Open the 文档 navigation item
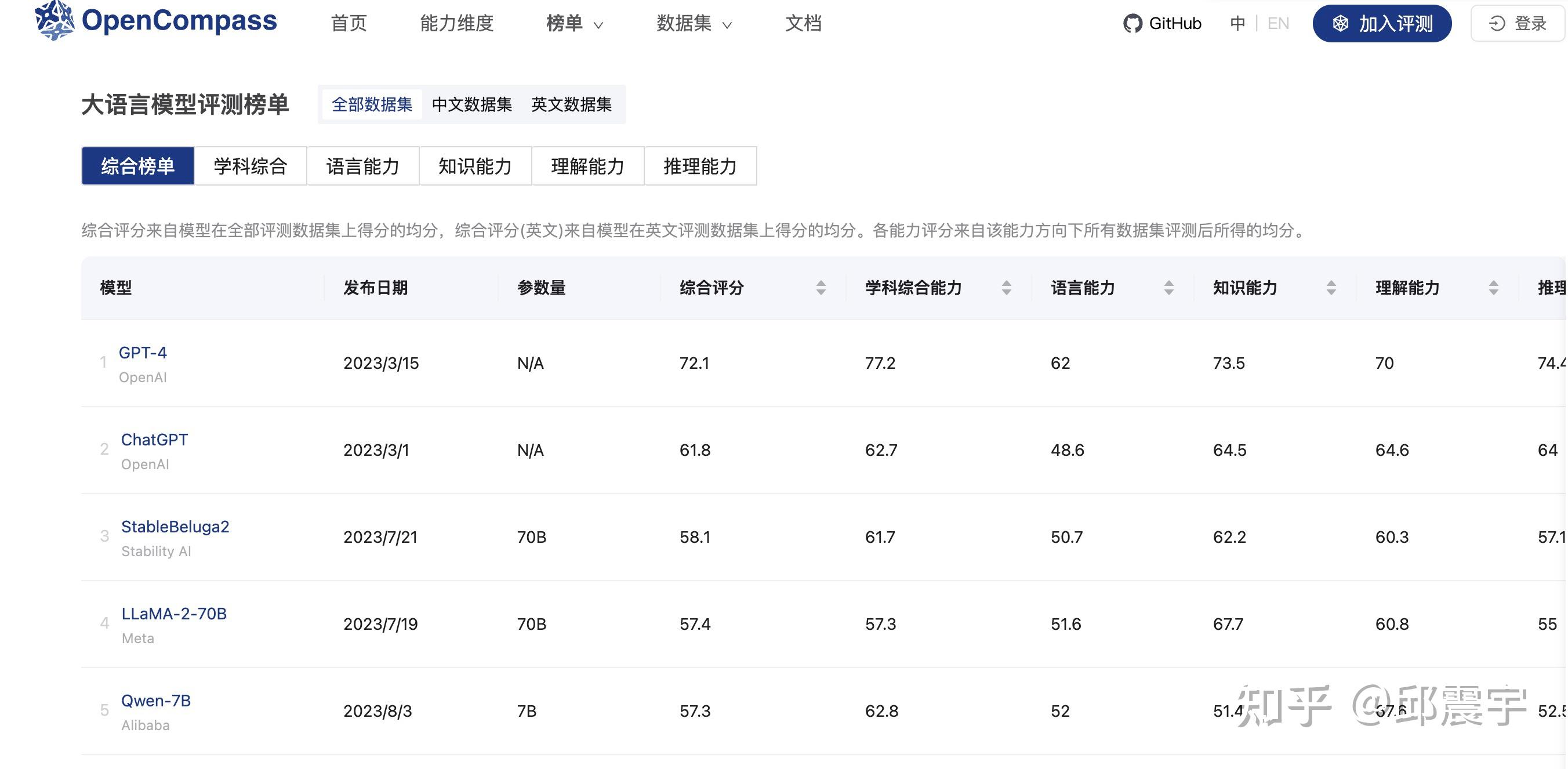 [804, 23]
